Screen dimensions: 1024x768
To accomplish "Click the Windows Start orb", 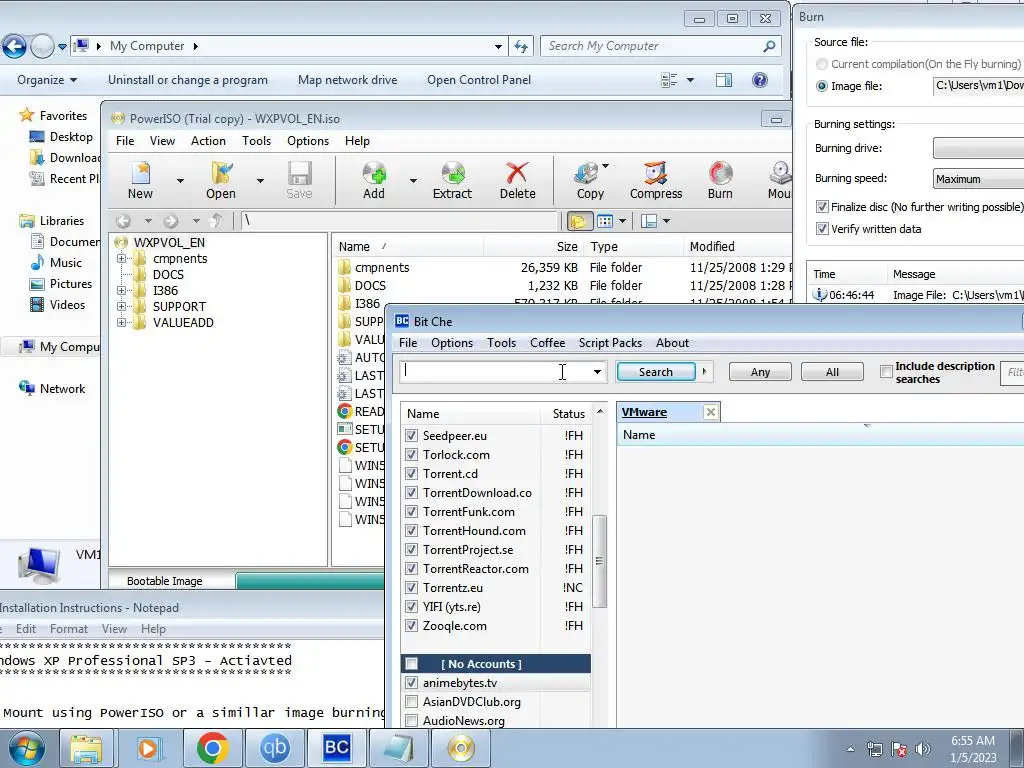I will pyautogui.click(x=26, y=748).
